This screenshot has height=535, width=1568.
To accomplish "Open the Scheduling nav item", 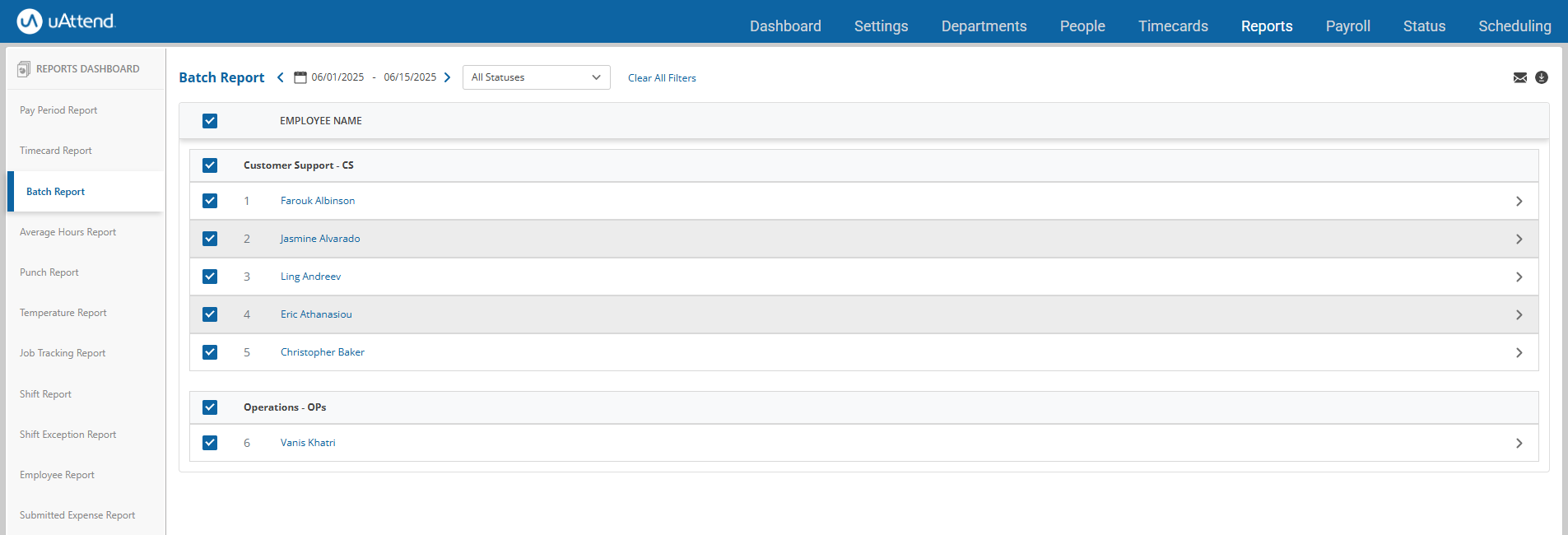I will tap(1514, 26).
